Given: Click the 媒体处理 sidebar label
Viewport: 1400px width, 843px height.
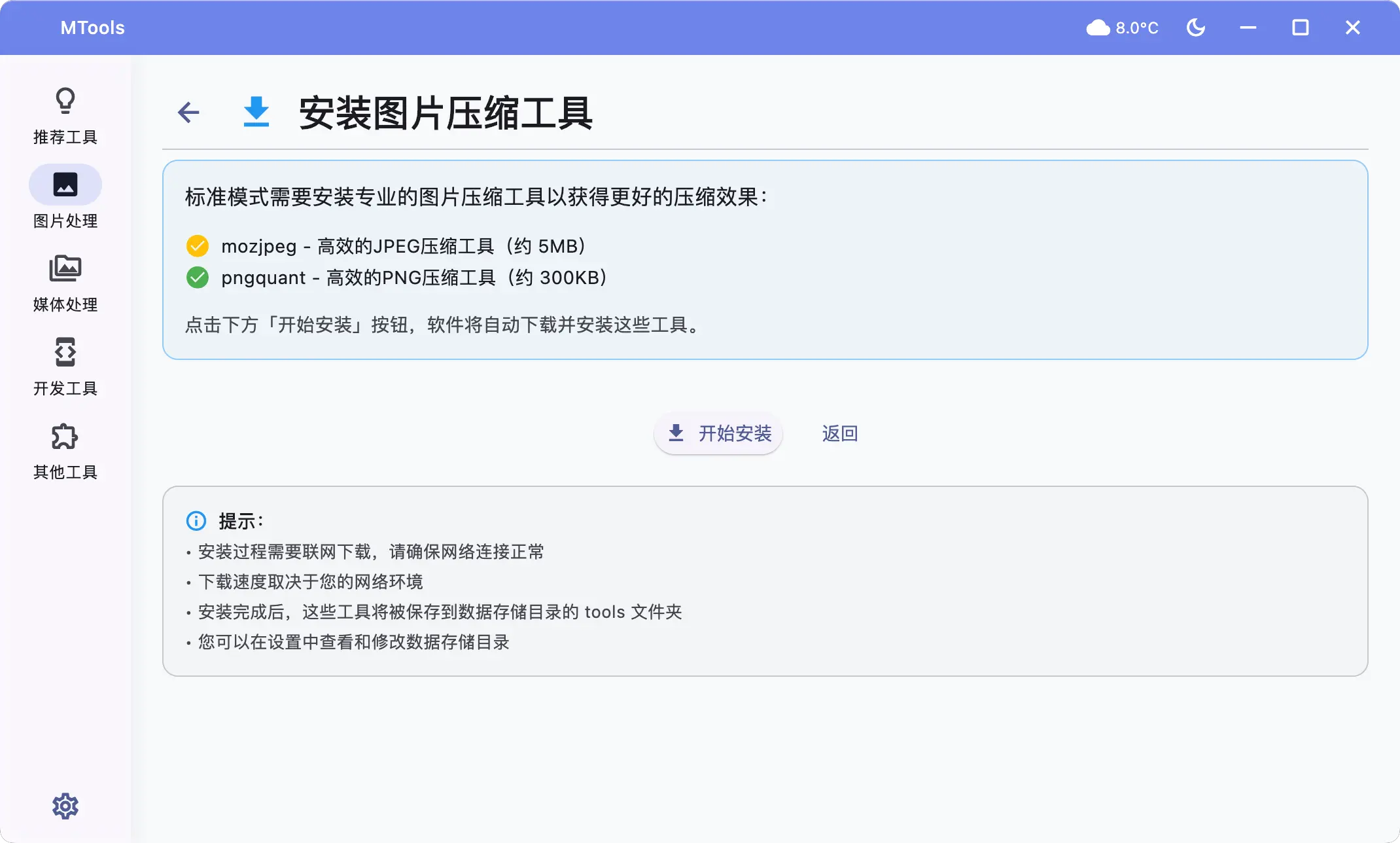Looking at the screenshot, I should 65,305.
